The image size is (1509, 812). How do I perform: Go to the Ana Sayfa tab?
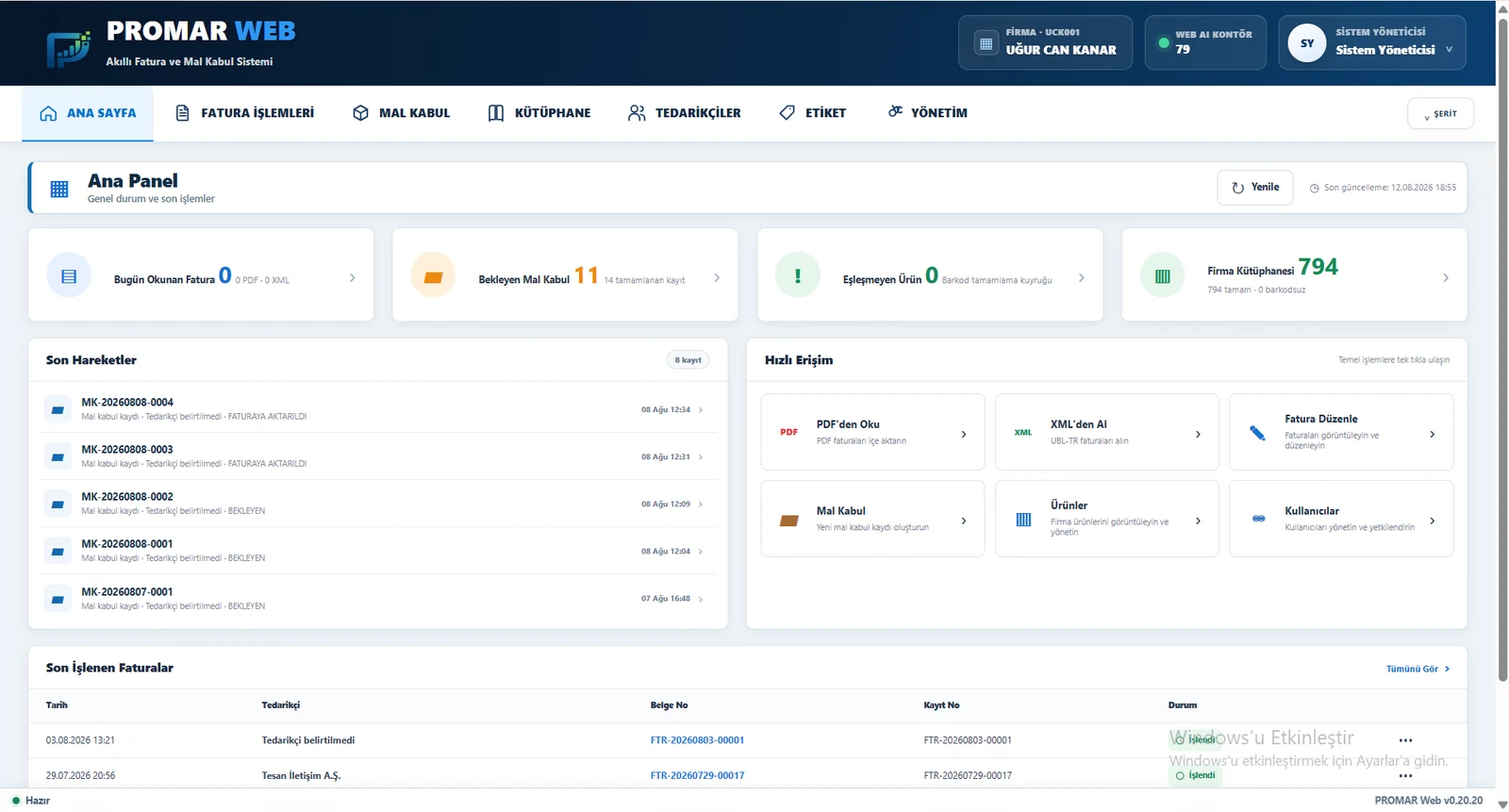tap(88, 113)
